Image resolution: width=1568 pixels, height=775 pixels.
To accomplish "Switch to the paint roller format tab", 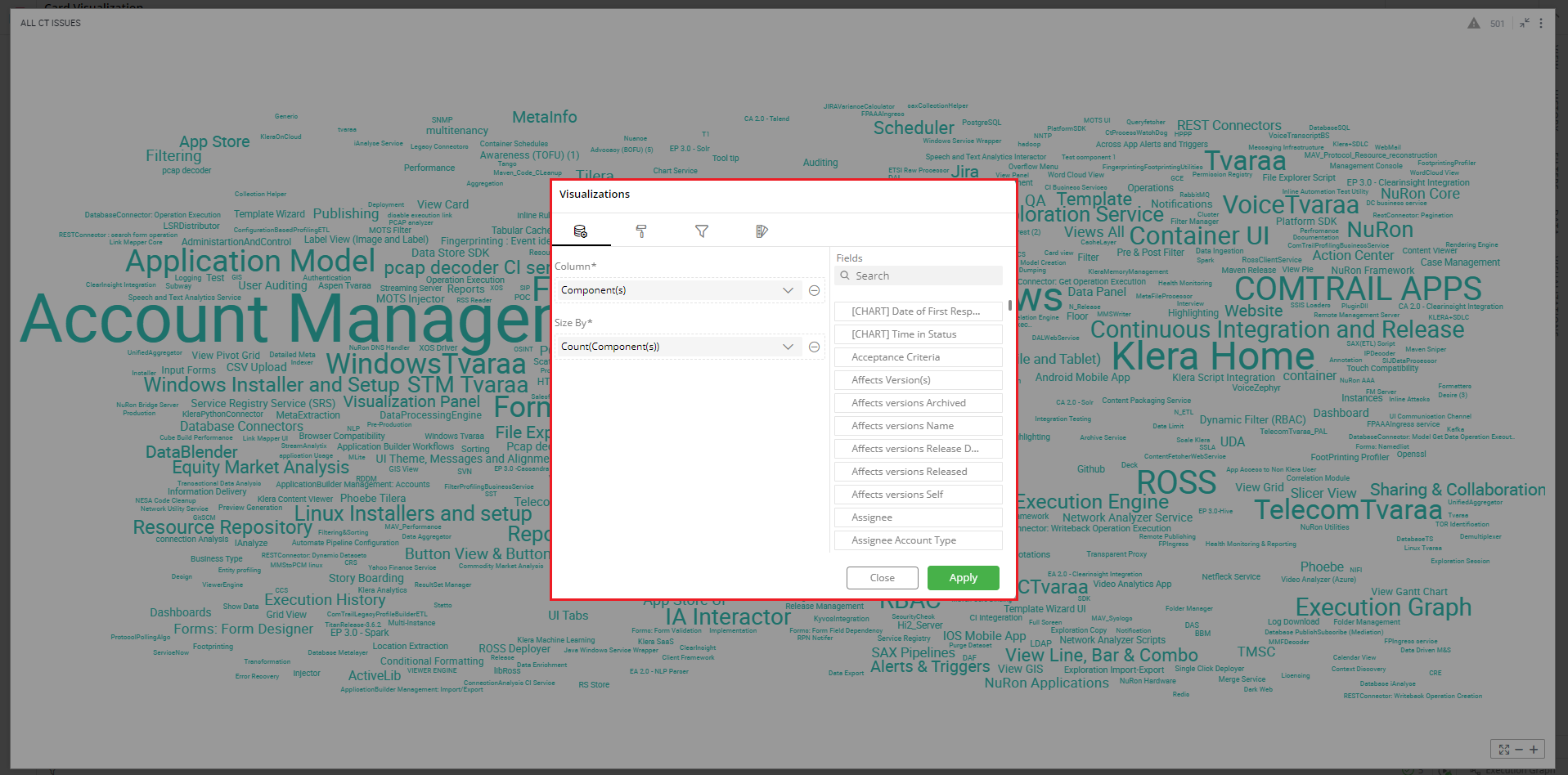I will click(641, 231).
